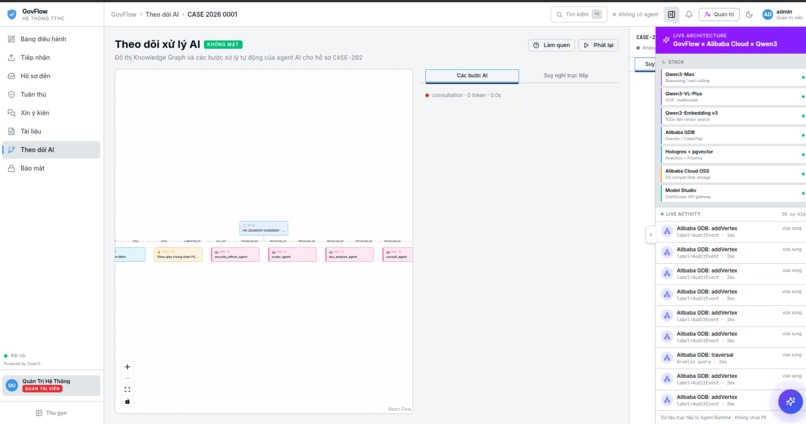Click the React Flow attribution link
Screen dimensions: 806x424
click(x=399, y=409)
